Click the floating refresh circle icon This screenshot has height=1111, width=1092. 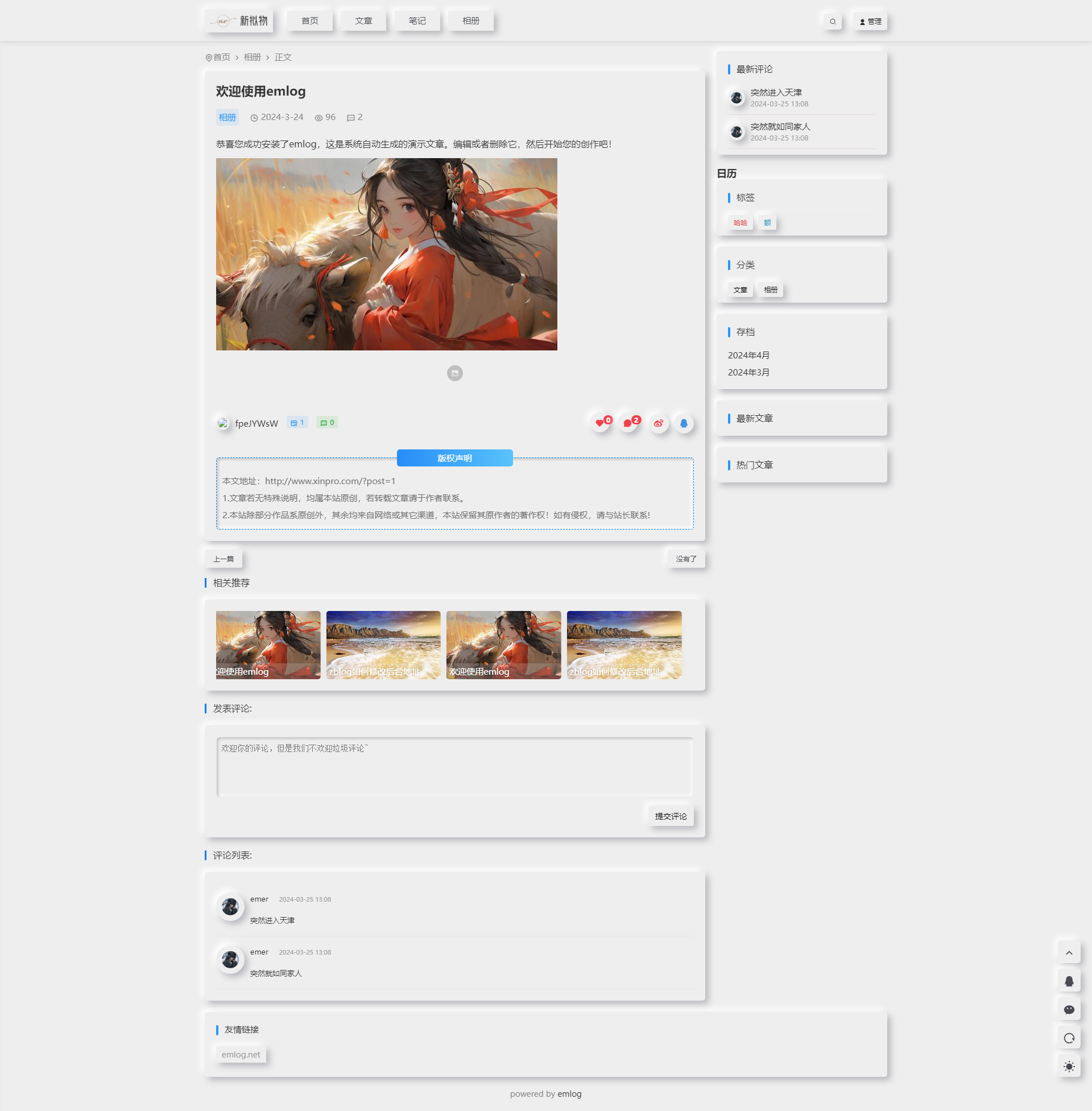coord(1069,1038)
